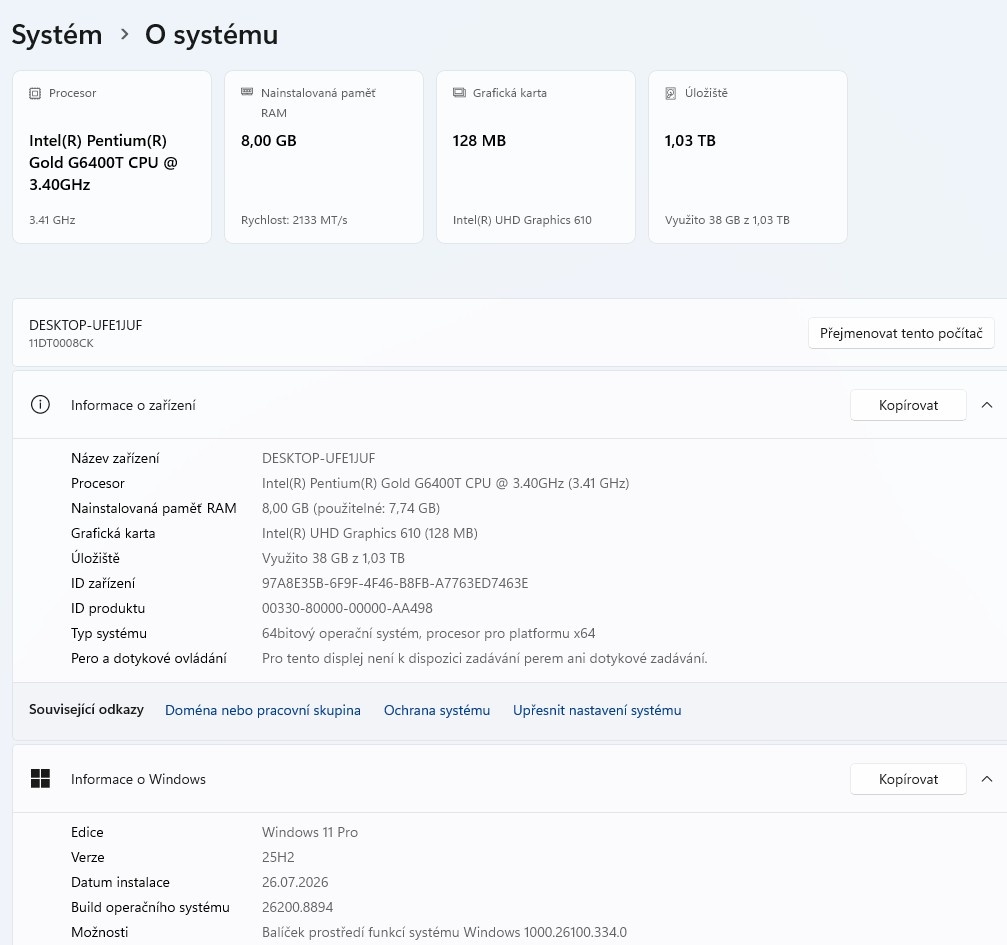Select the Úložiště 1,03 TB card
This screenshot has height=945, width=1007.
(x=748, y=157)
